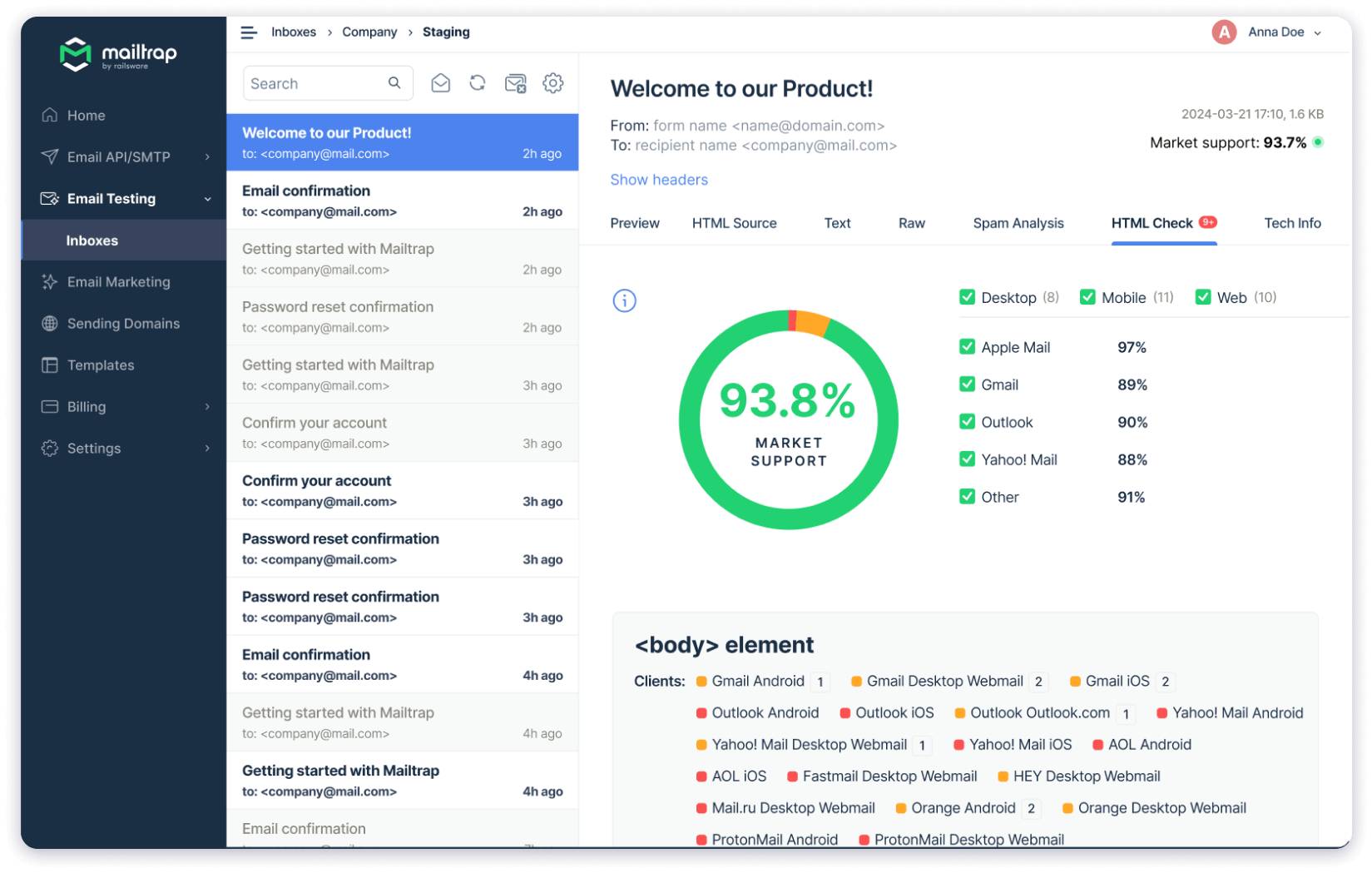Refresh the inbox with the reload icon

click(478, 83)
